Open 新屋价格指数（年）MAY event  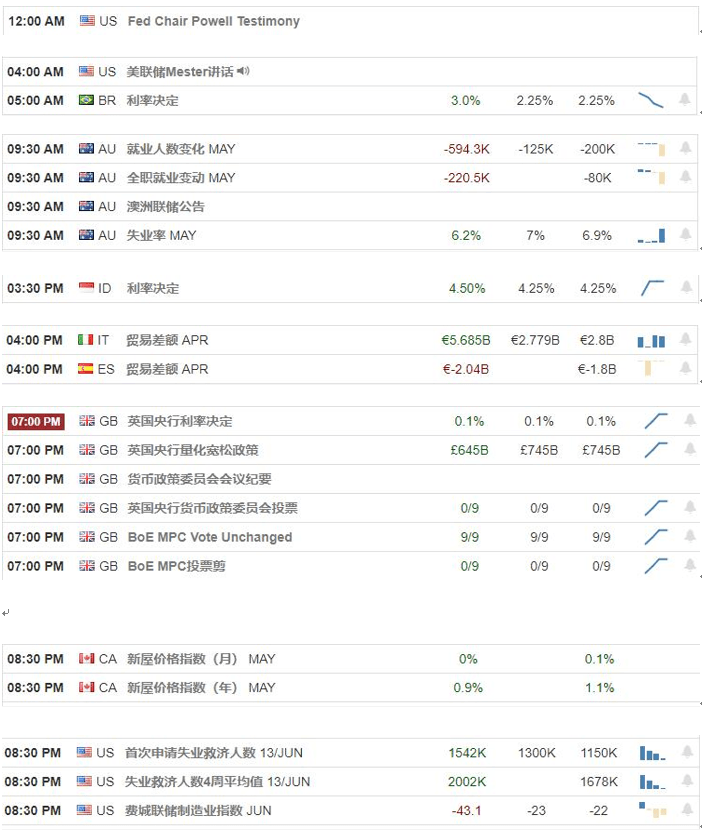[x=201, y=688]
